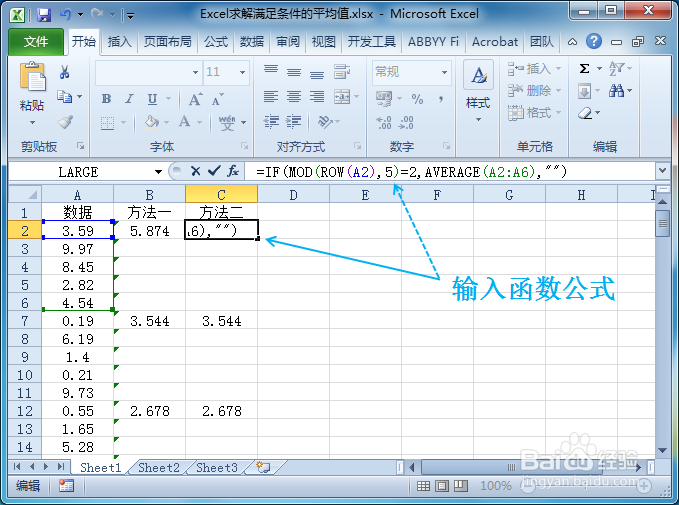Click the font color A icon
The width and height of the screenshot is (679, 505).
(185, 122)
